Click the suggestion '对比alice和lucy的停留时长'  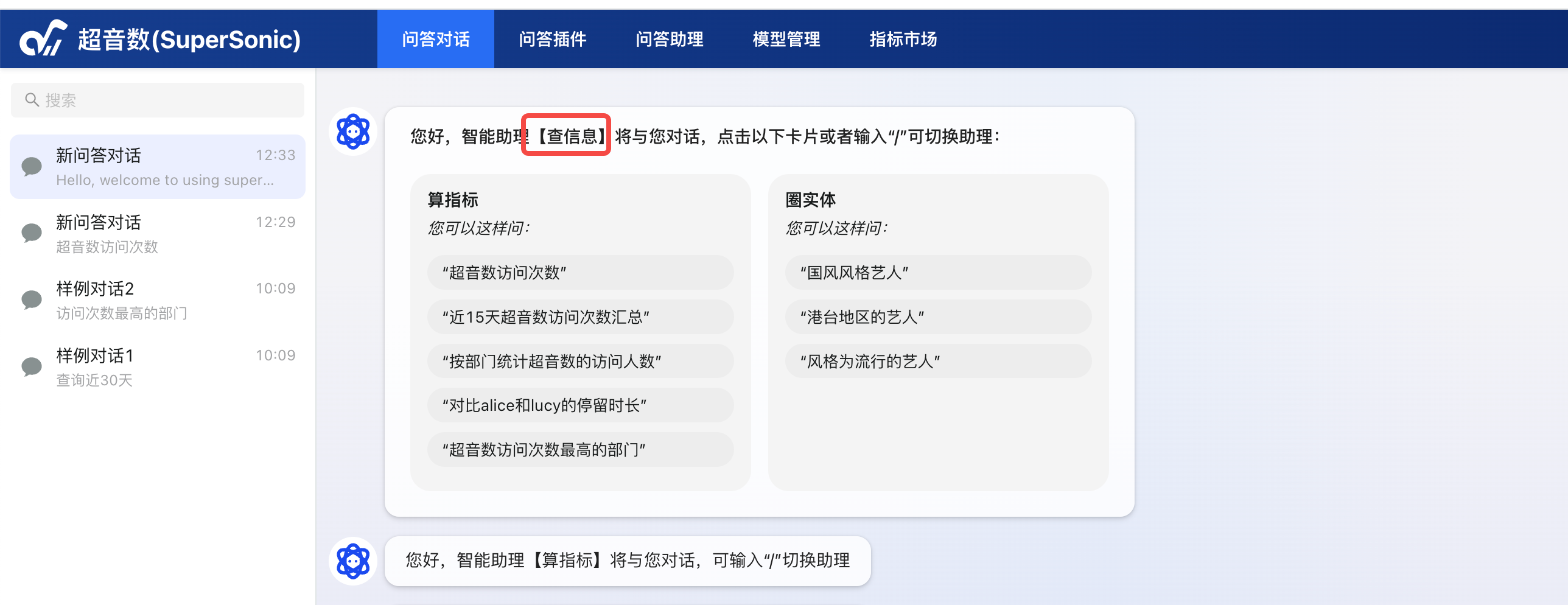coord(580,405)
